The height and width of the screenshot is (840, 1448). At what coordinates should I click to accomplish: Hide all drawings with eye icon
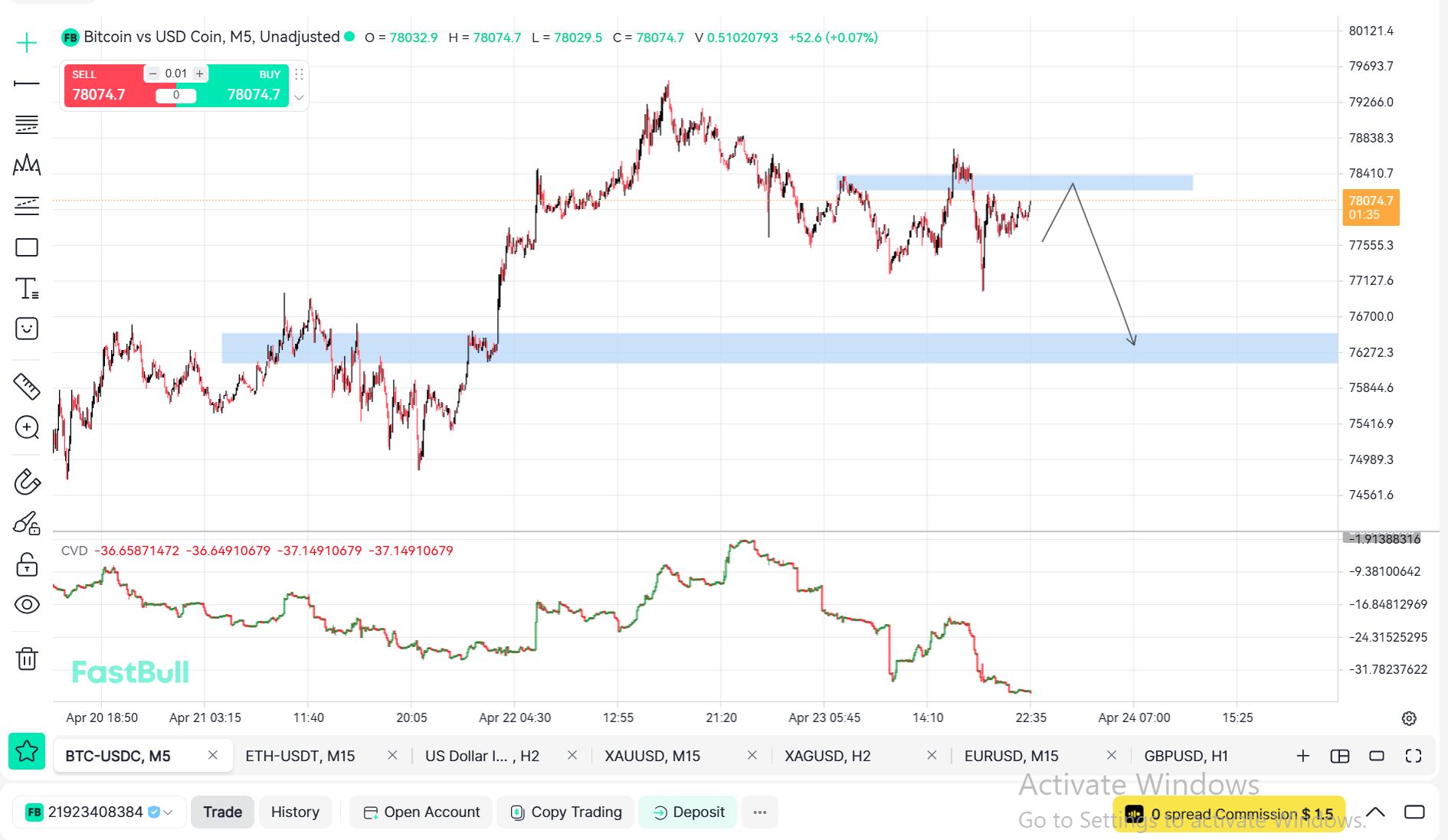point(27,605)
